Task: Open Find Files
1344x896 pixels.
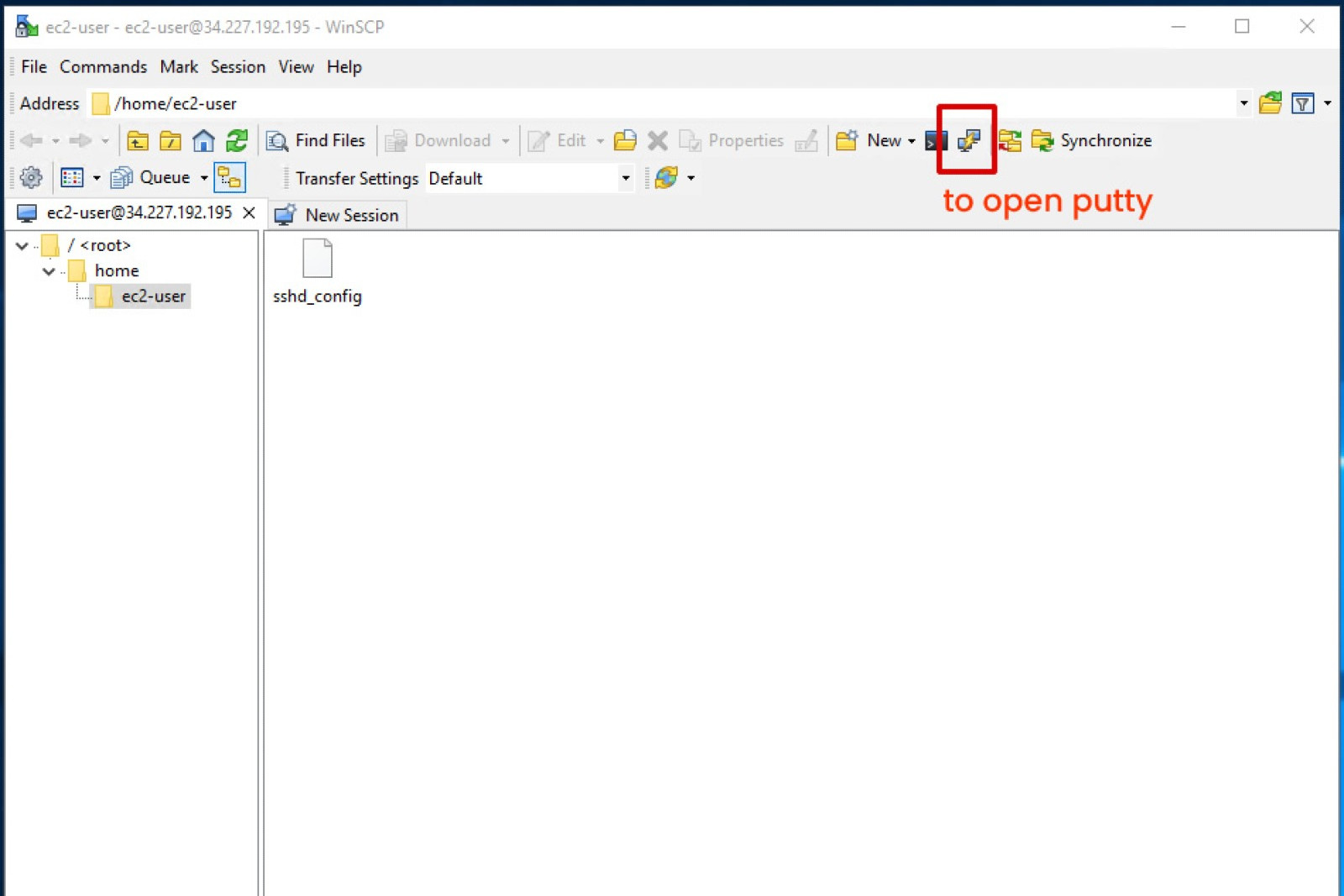Action: coord(316,141)
